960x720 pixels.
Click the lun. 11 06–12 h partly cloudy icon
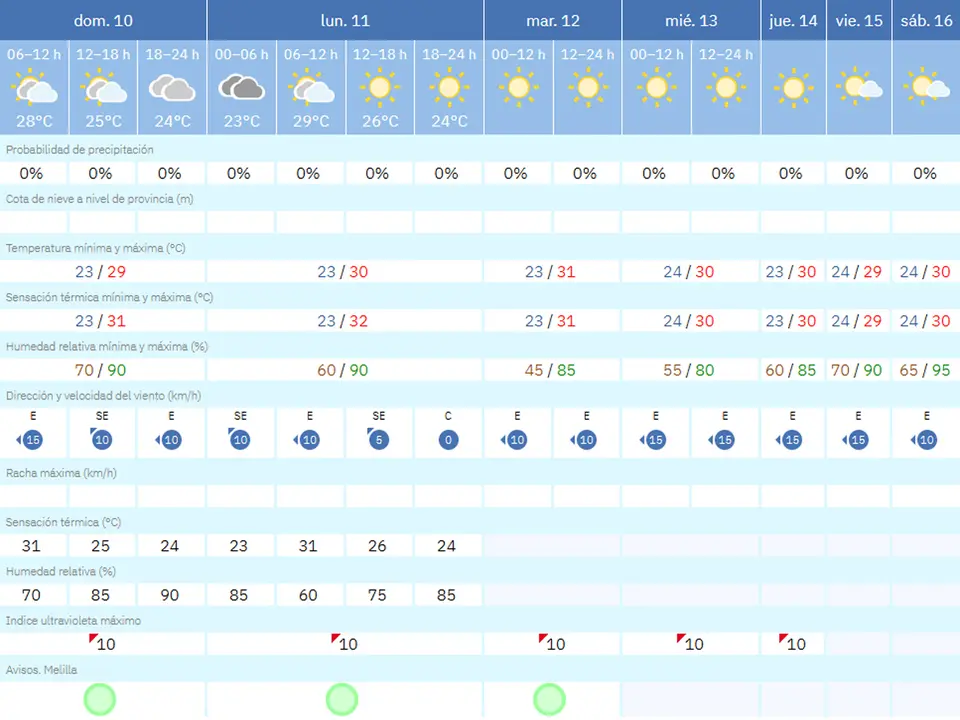311,88
